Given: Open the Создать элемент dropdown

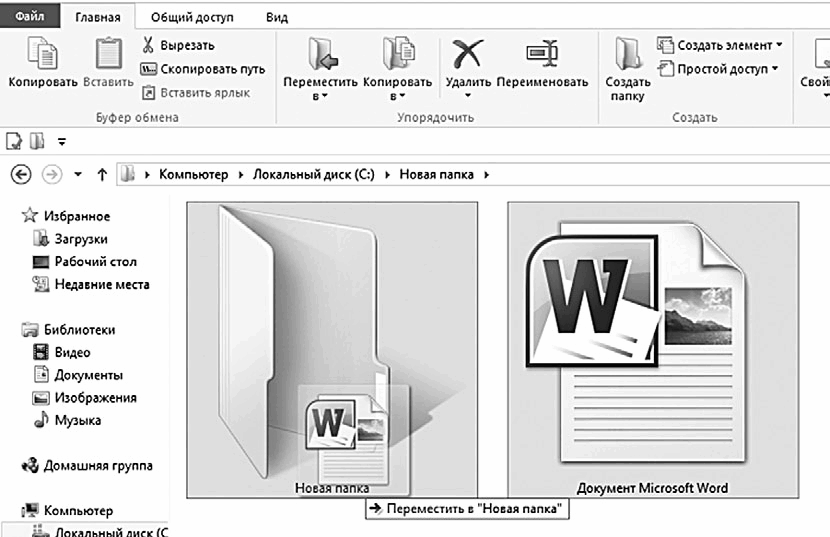Looking at the screenshot, I should pos(720,45).
